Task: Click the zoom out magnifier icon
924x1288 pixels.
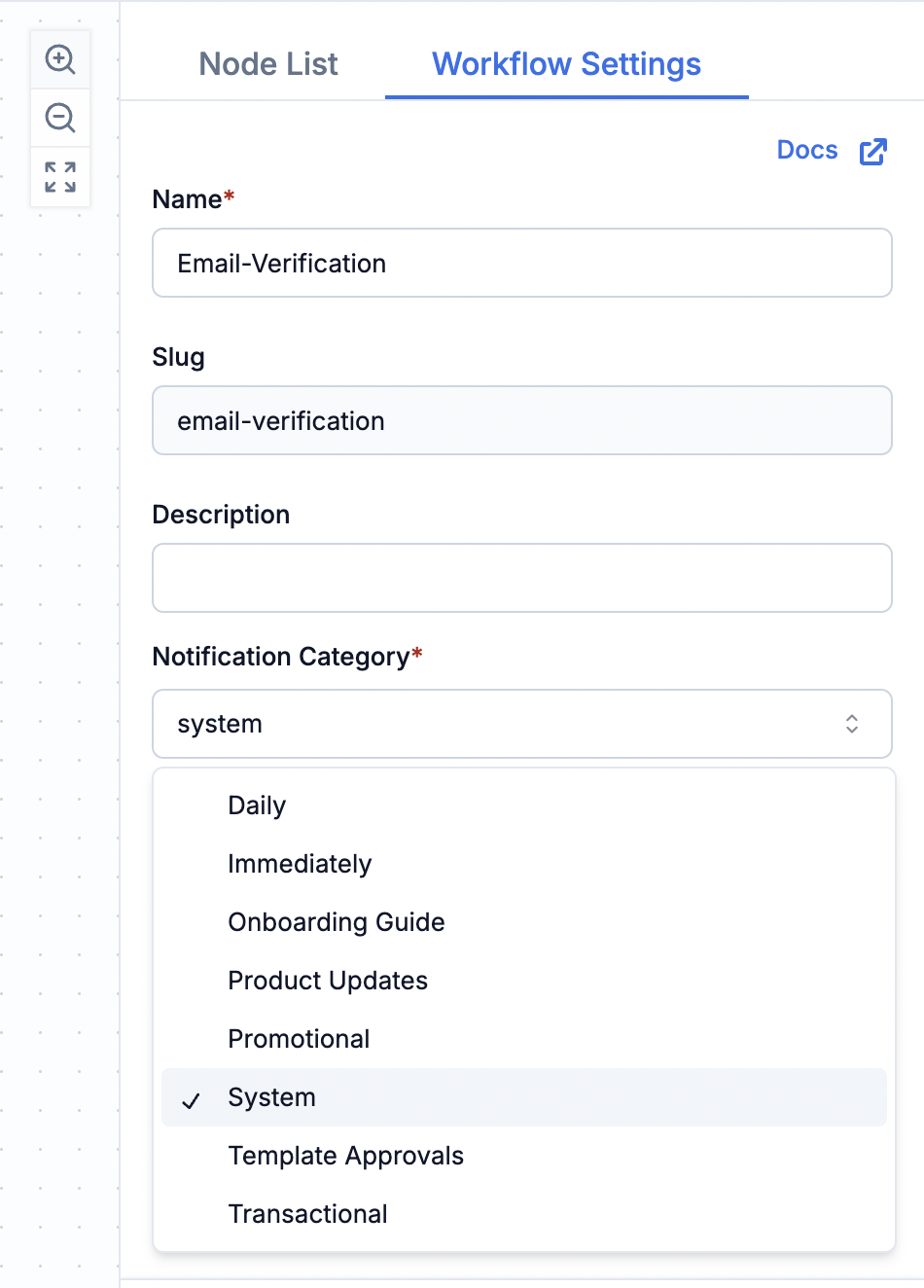Action: [x=60, y=119]
